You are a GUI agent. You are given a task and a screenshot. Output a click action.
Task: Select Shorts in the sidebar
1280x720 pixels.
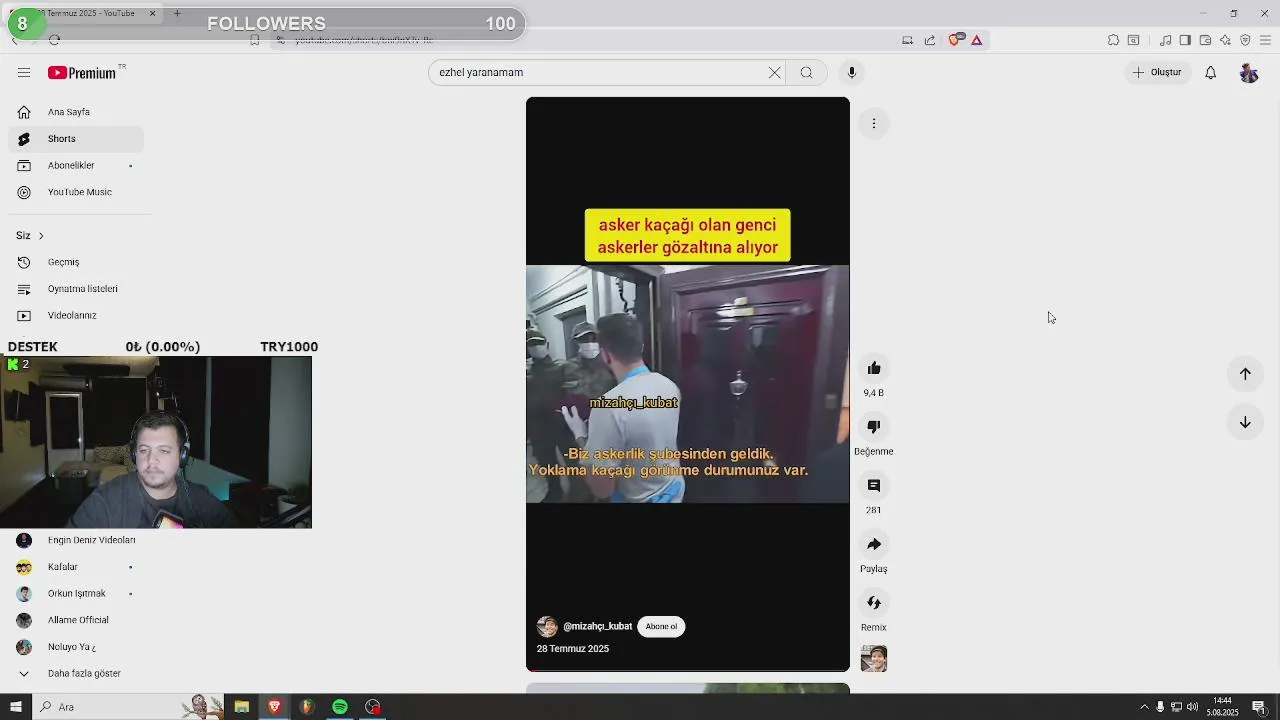[x=75, y=139]
